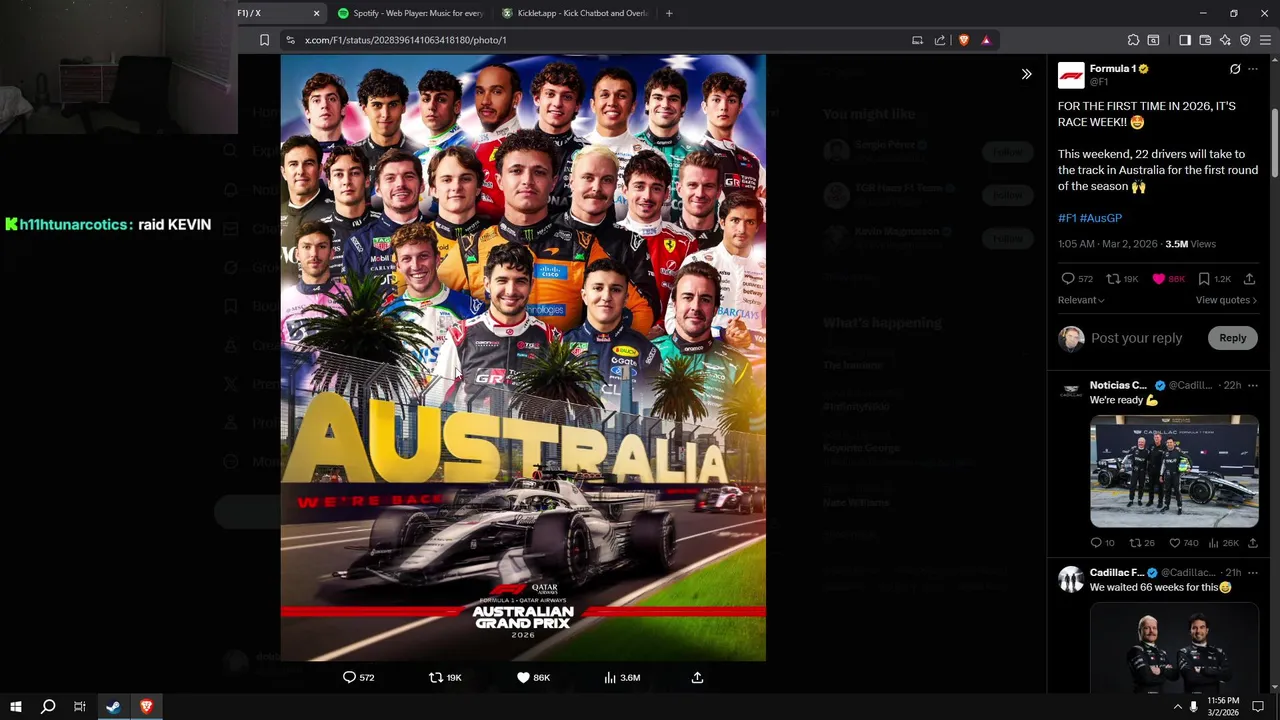Image resolution: width=1280 pixels, height=720 pixels.
Task: Open the Noticias C... profile name
Action: (1118, 385)
